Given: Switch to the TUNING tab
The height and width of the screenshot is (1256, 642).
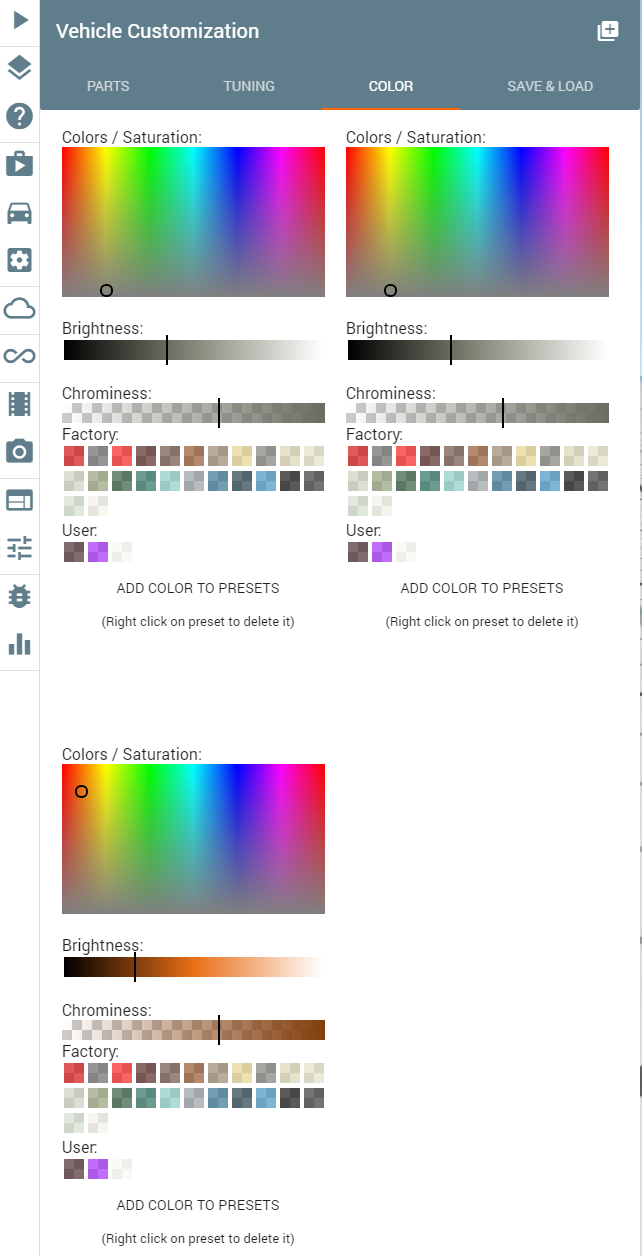Looking at the screenshot, I should (249, 86).
